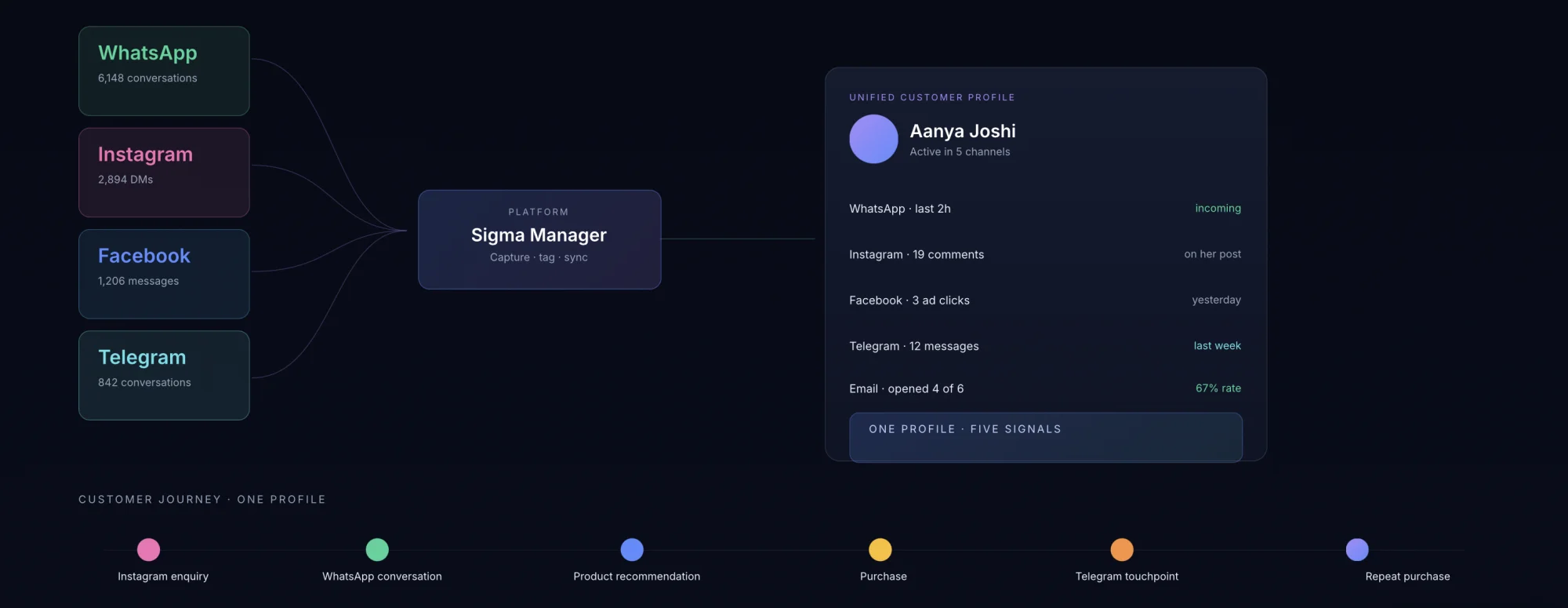Click the 'Product recommendation' step label
Screen dimensions: 1568x608
pyautogui.click(x=637, y=577)
